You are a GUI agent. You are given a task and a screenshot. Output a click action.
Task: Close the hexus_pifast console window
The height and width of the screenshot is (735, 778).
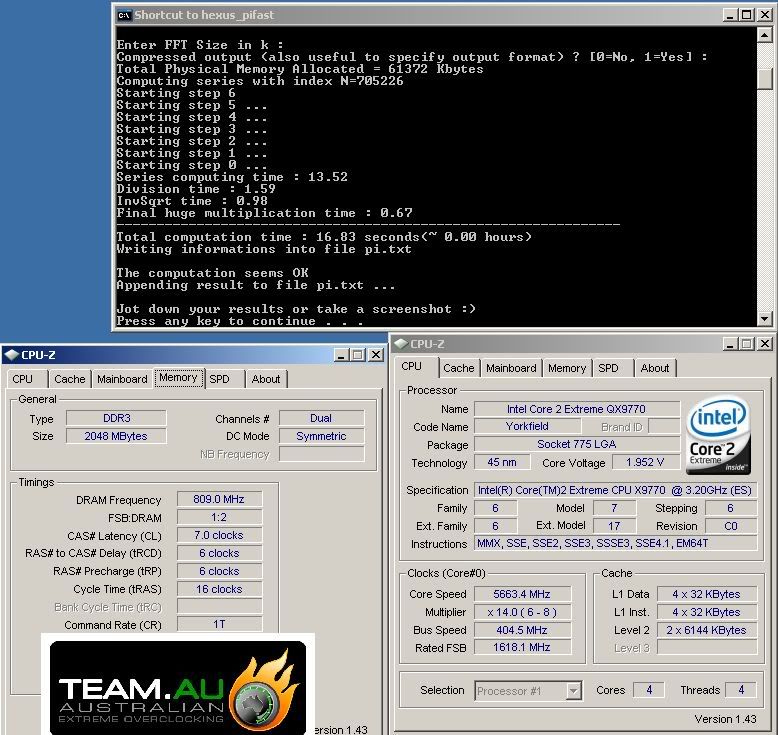pyautogui.click(x=765, y=15)
